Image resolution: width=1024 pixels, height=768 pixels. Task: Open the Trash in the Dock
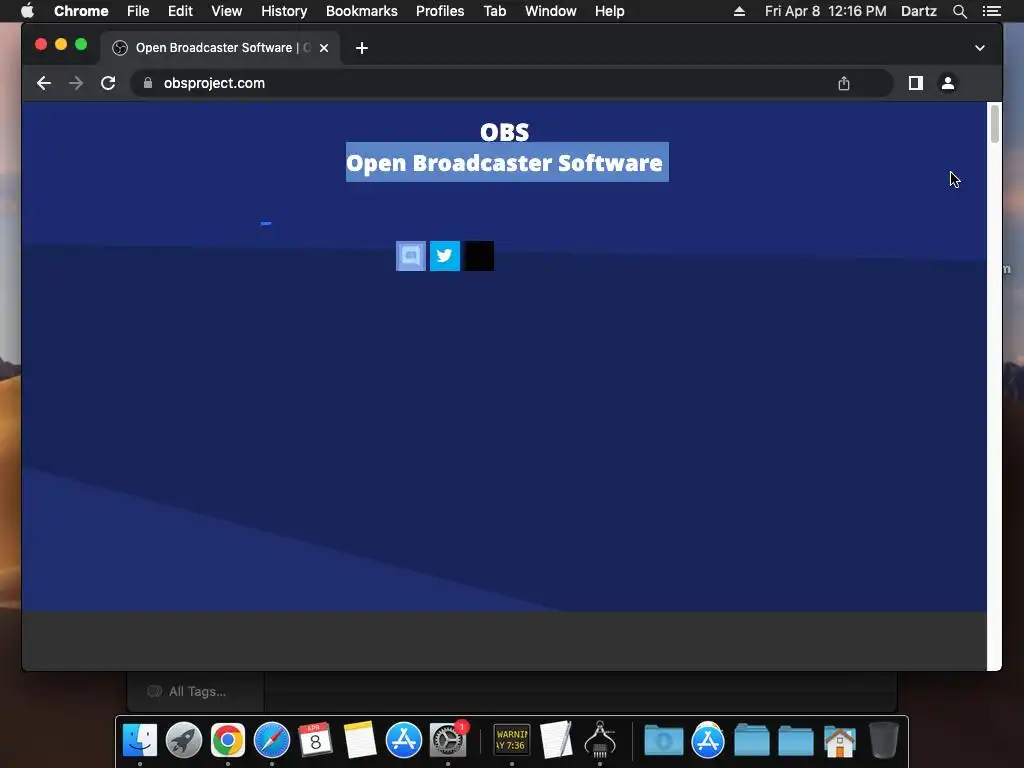coord(884,741)
